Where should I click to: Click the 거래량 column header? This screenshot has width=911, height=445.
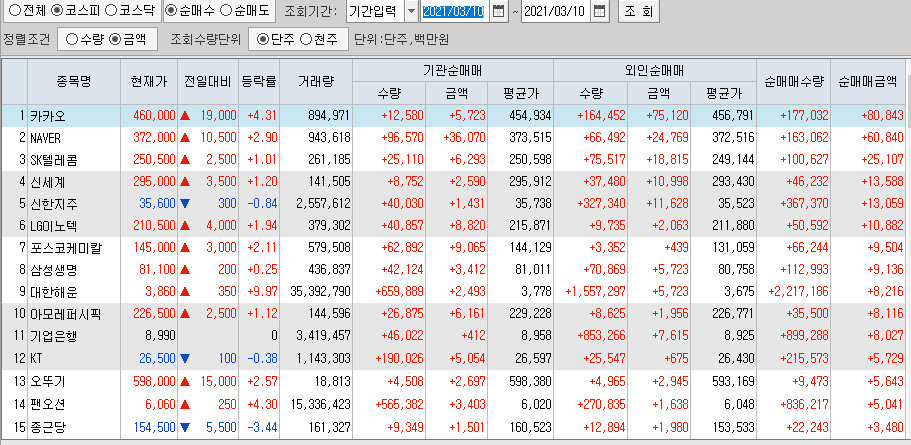(x=315, y=82)
